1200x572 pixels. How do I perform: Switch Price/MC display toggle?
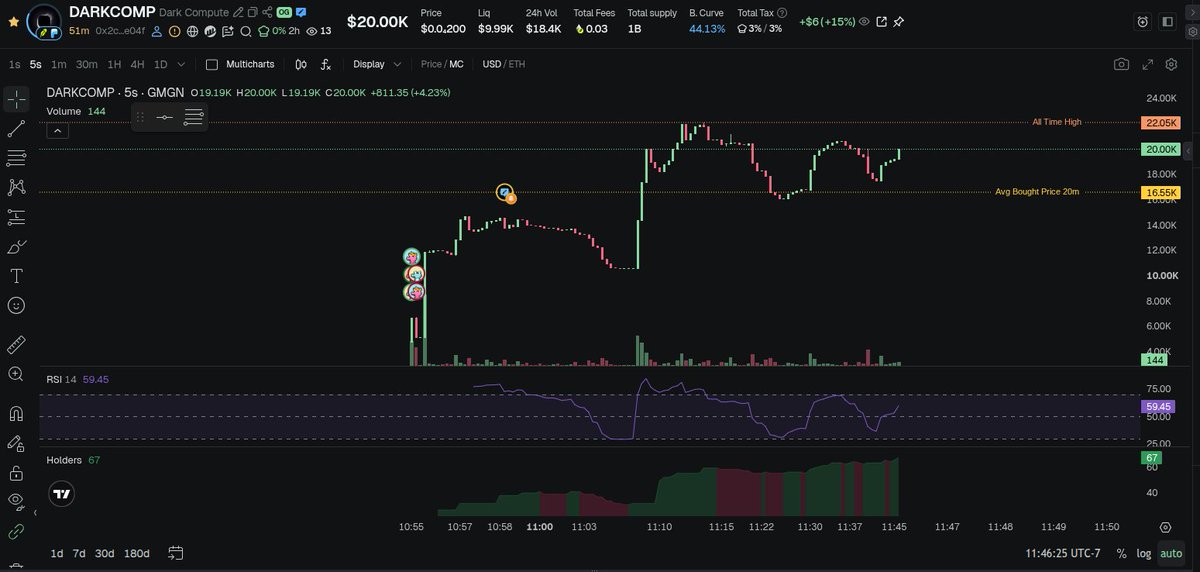(x=442, y=64)
